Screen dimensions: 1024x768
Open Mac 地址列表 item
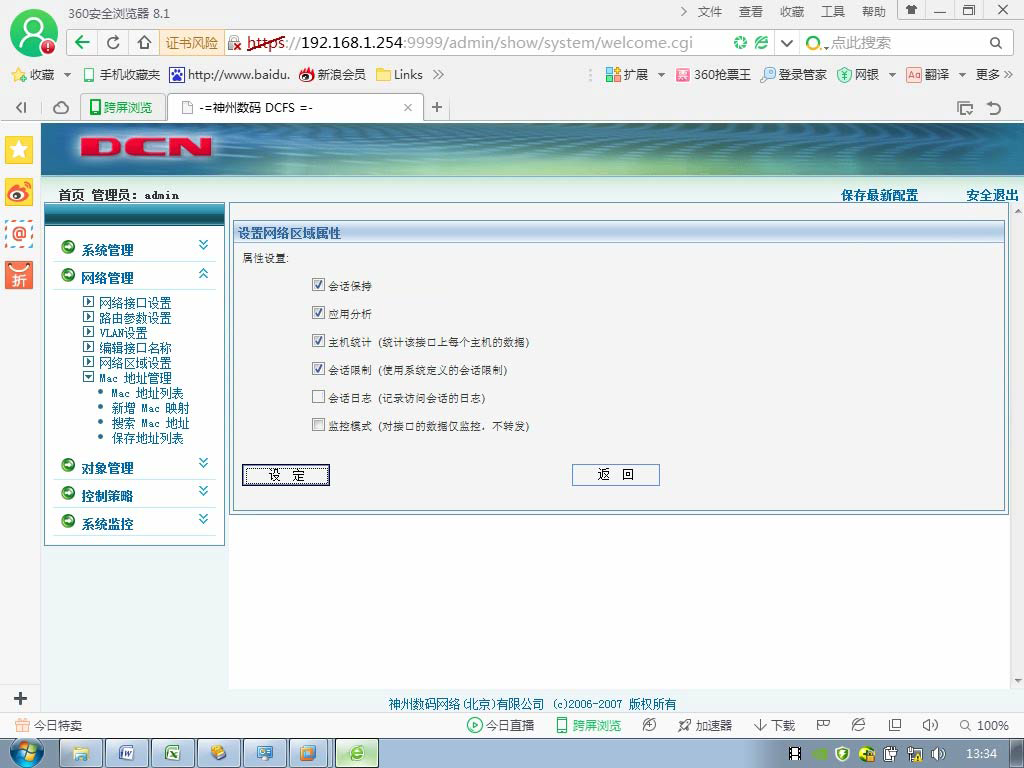tap(148, 393)
